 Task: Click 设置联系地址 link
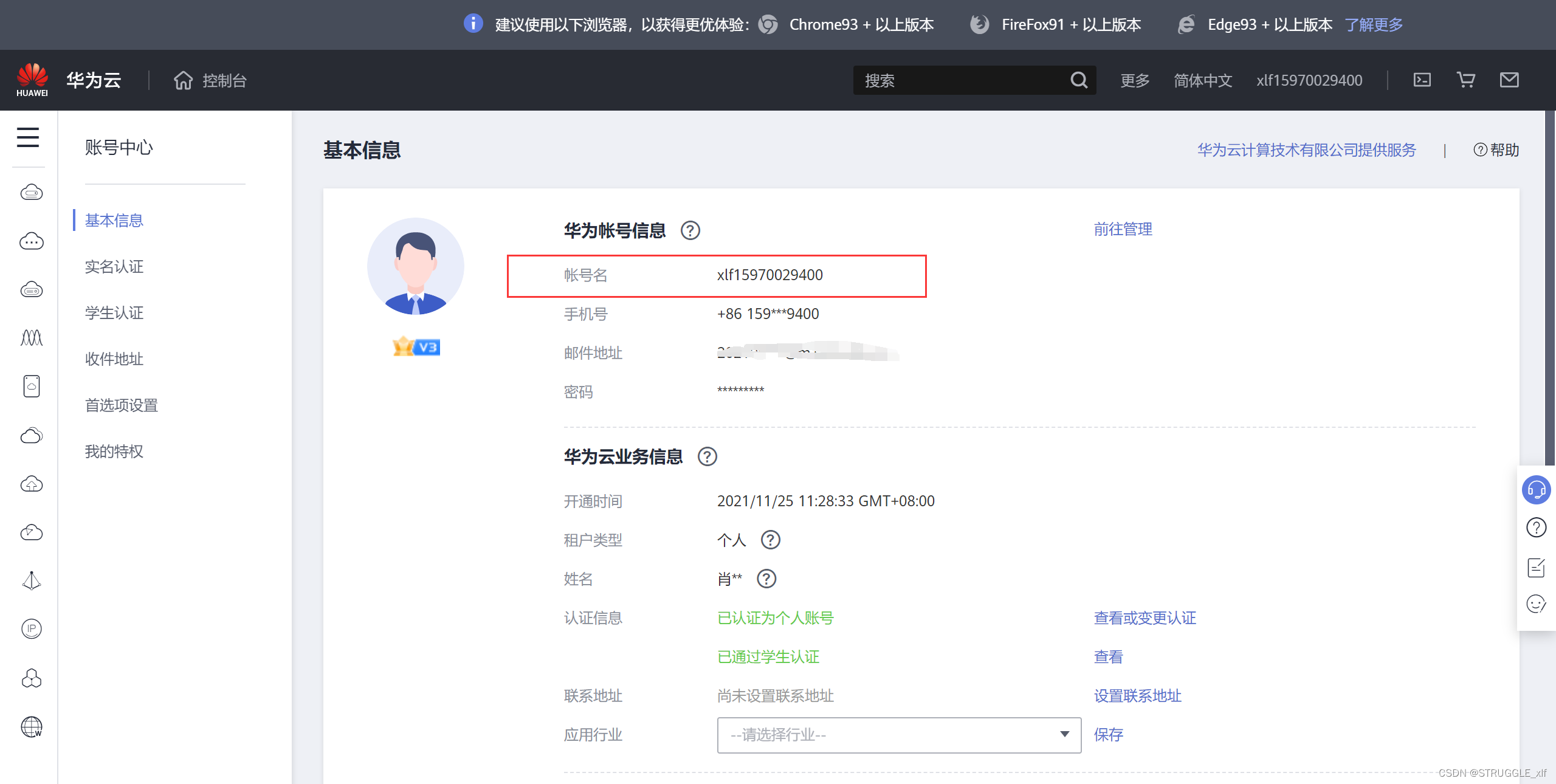1137,696
